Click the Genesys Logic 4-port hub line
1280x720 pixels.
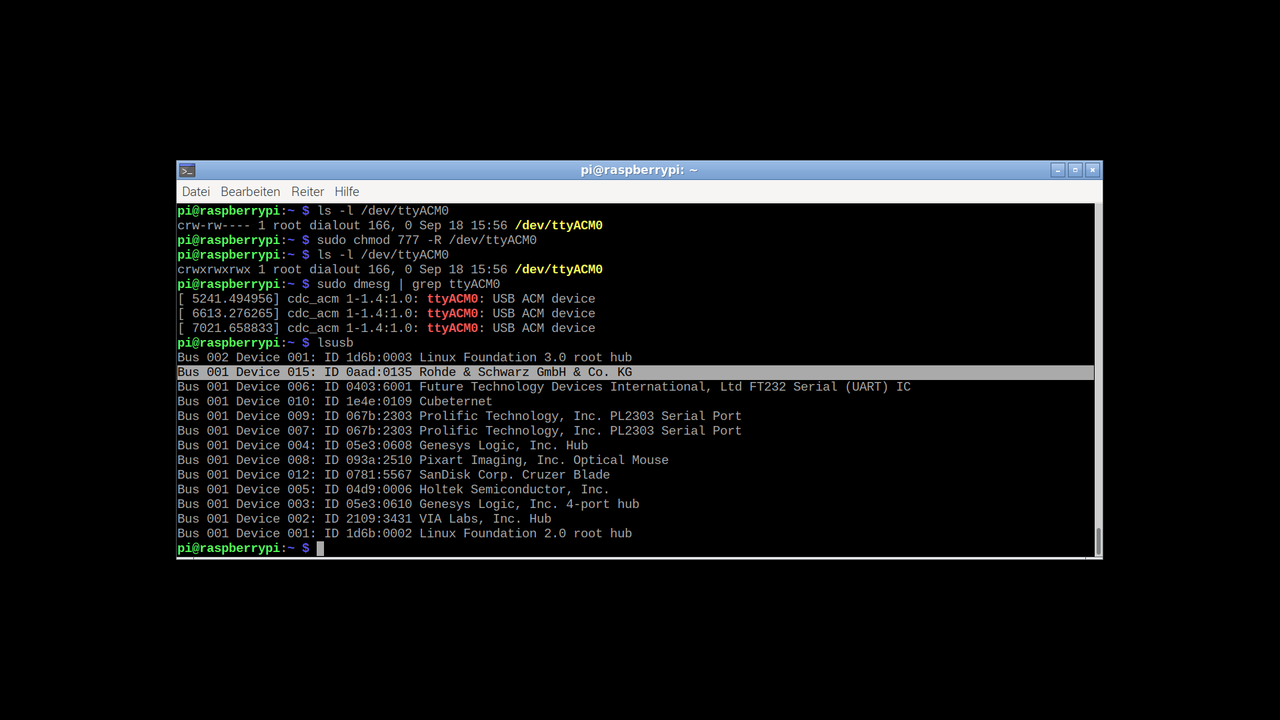(x=408, y=504)
